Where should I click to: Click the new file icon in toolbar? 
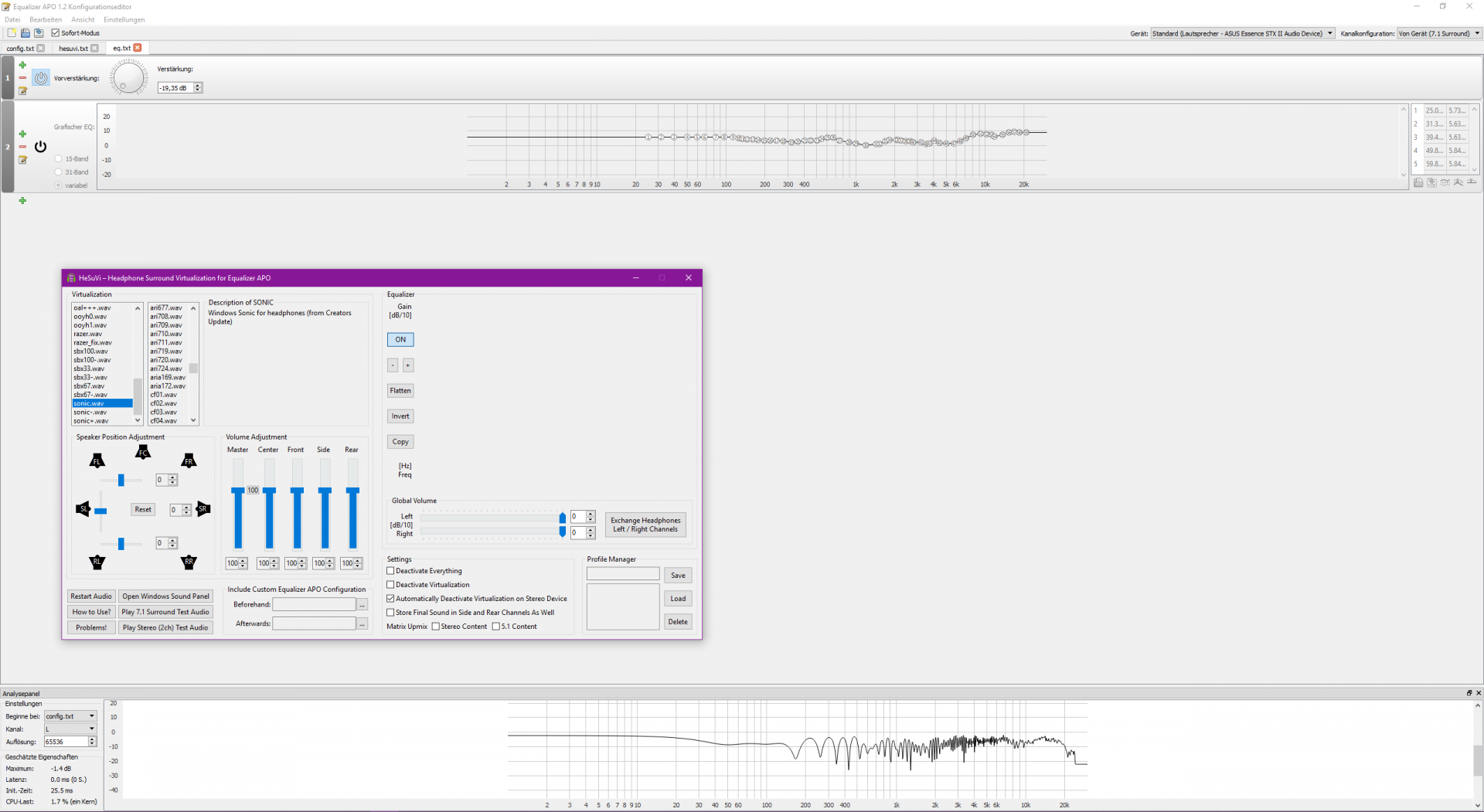tap(12, 33)
